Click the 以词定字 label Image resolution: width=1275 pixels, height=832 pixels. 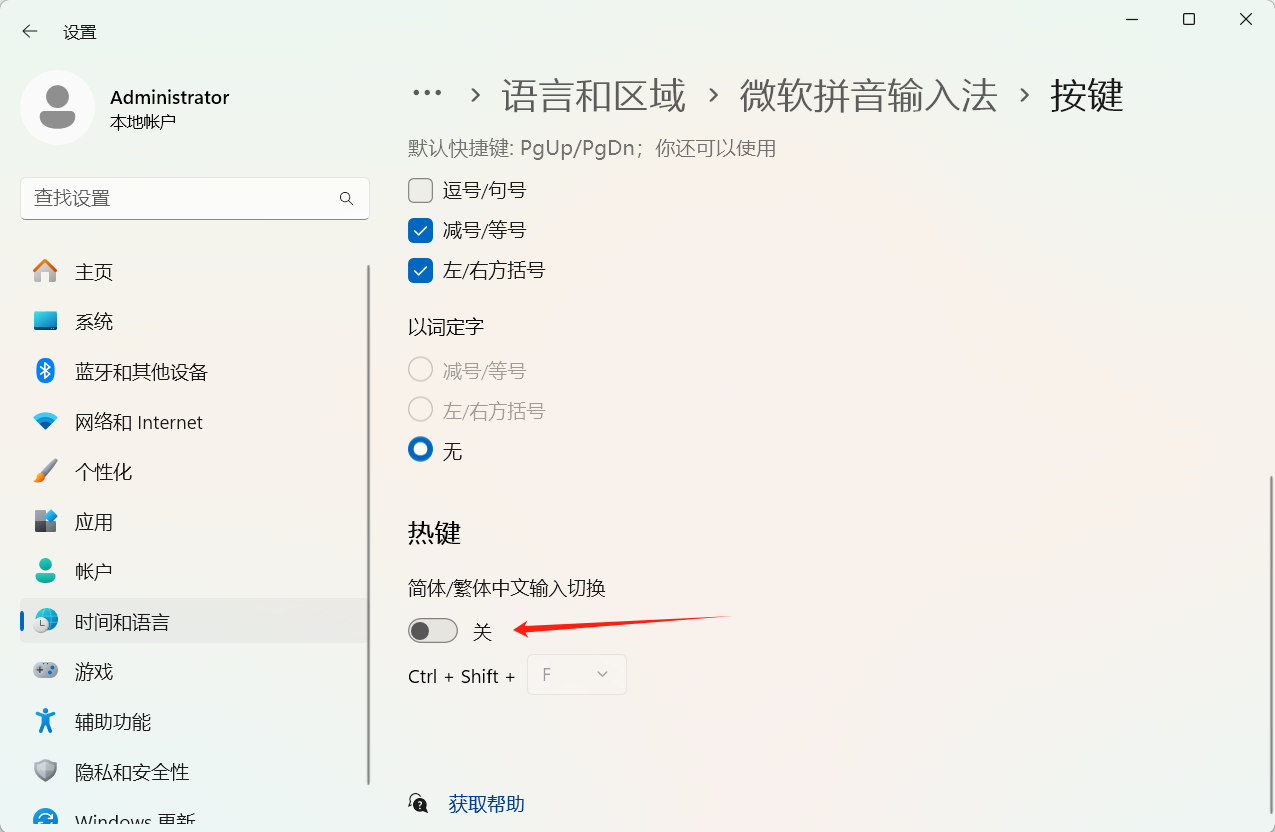click(446, 327)
